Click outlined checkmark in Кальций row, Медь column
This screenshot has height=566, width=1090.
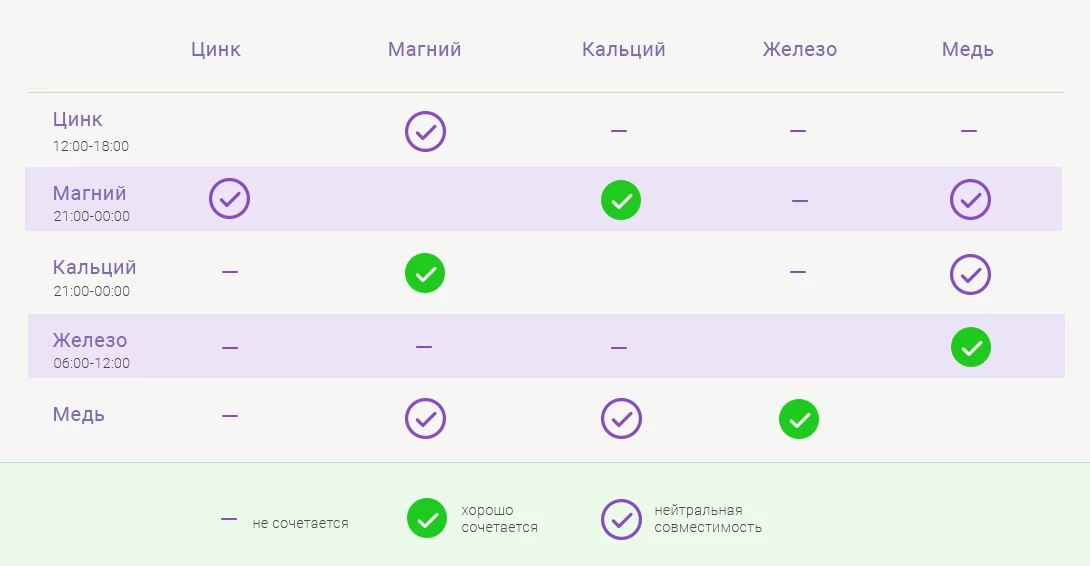coord(970,275)
